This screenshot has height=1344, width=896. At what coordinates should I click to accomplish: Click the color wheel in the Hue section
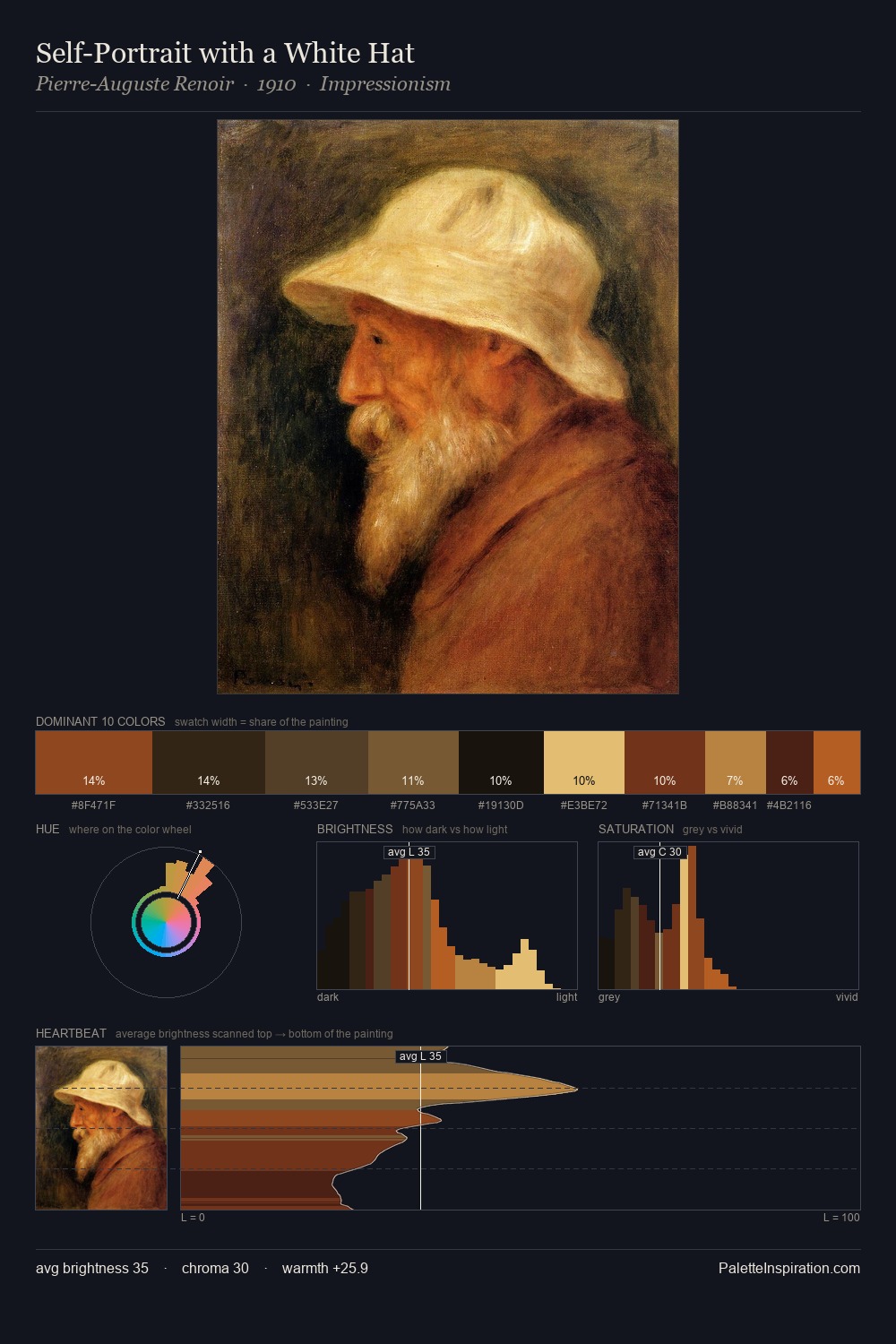pyautogui.click(x=166, y=923)
